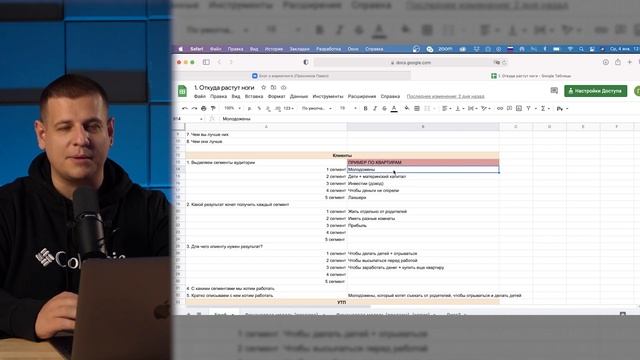
Task: Click the cell name box
Action: click(x=188, y=119)
